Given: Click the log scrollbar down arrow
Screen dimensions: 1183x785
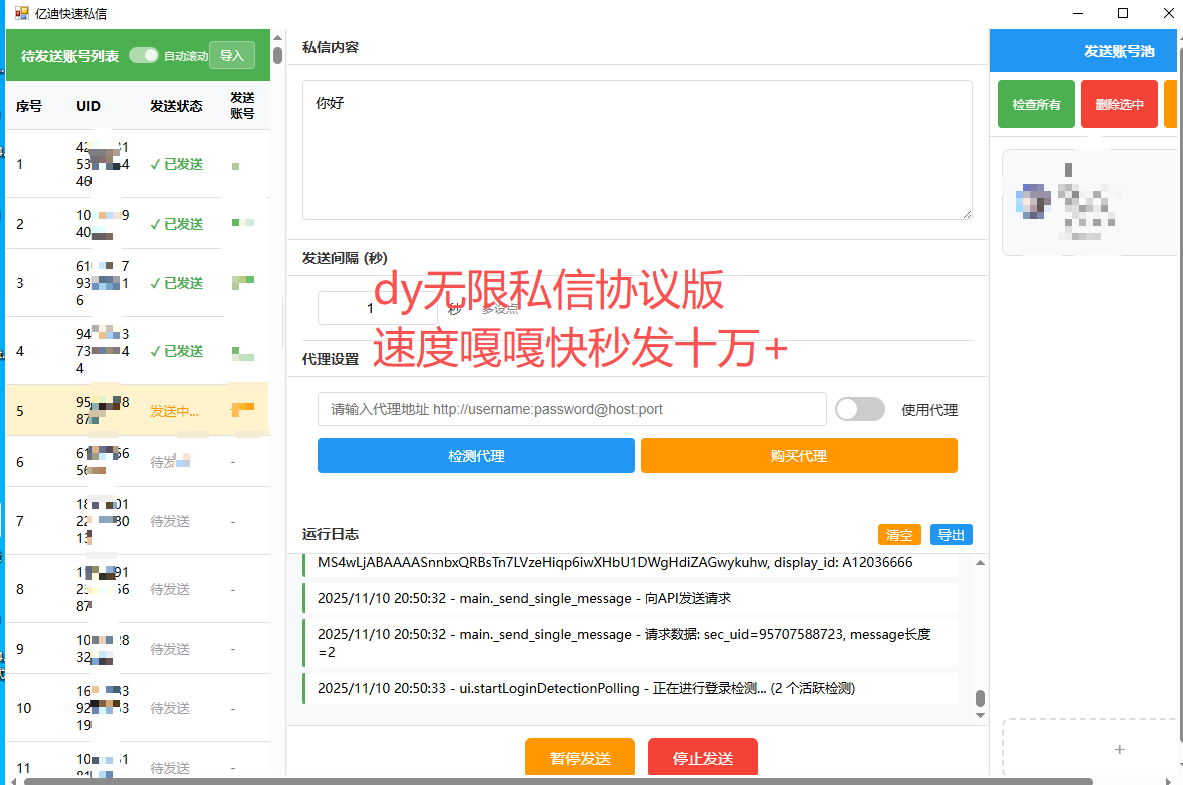Looking at the screenshot, I should click(x=980, y=716).
